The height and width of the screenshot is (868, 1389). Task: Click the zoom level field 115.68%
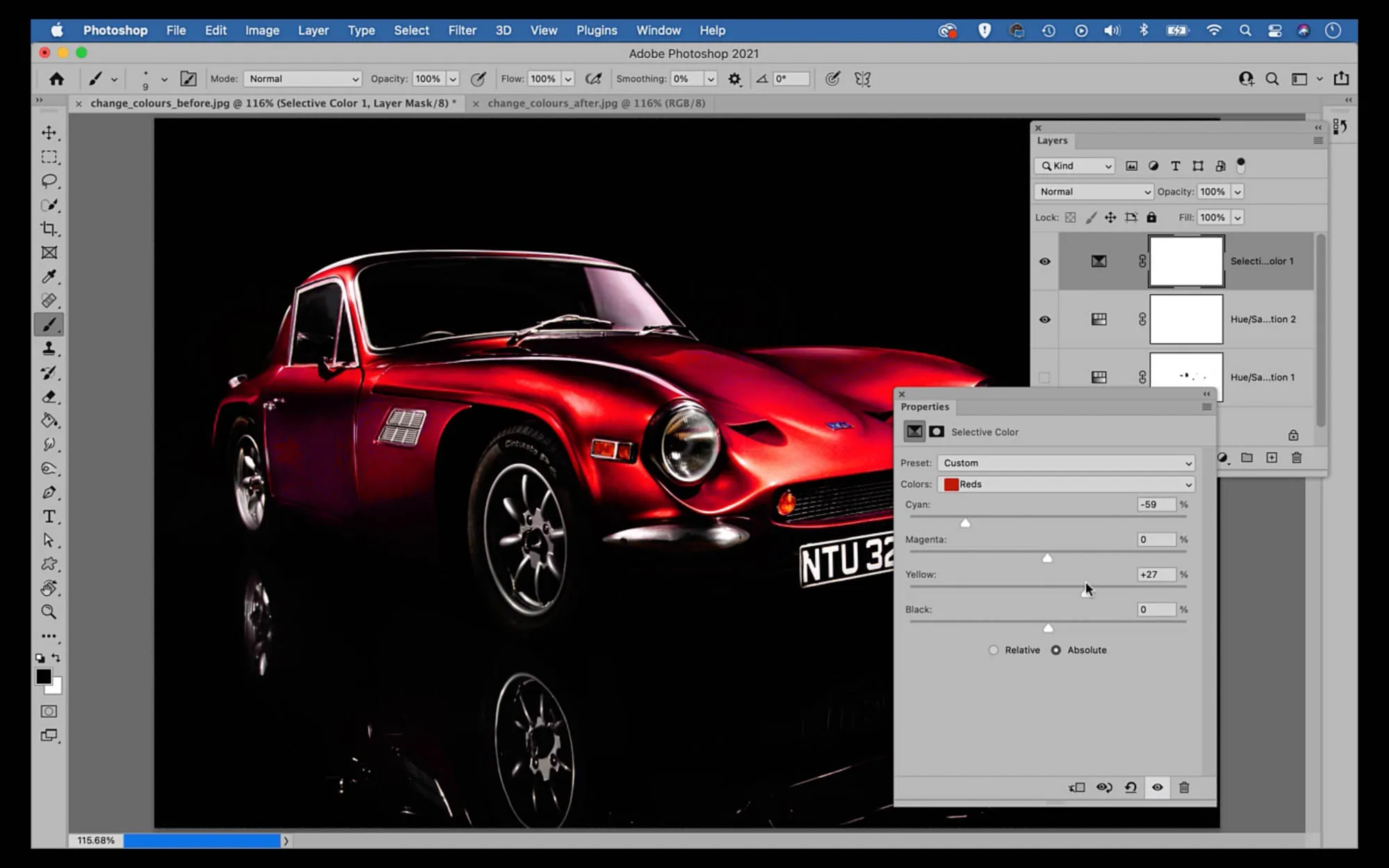96,841
